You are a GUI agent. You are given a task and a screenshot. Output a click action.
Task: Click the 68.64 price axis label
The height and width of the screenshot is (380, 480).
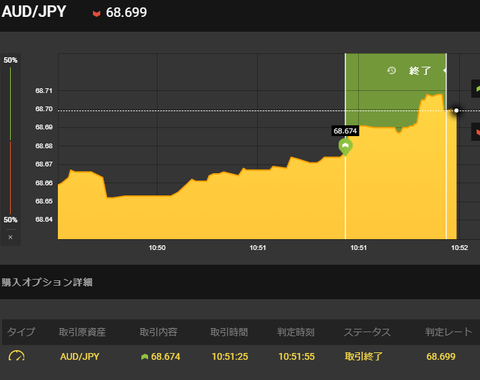pyautogui.click(x=44, y=219)
